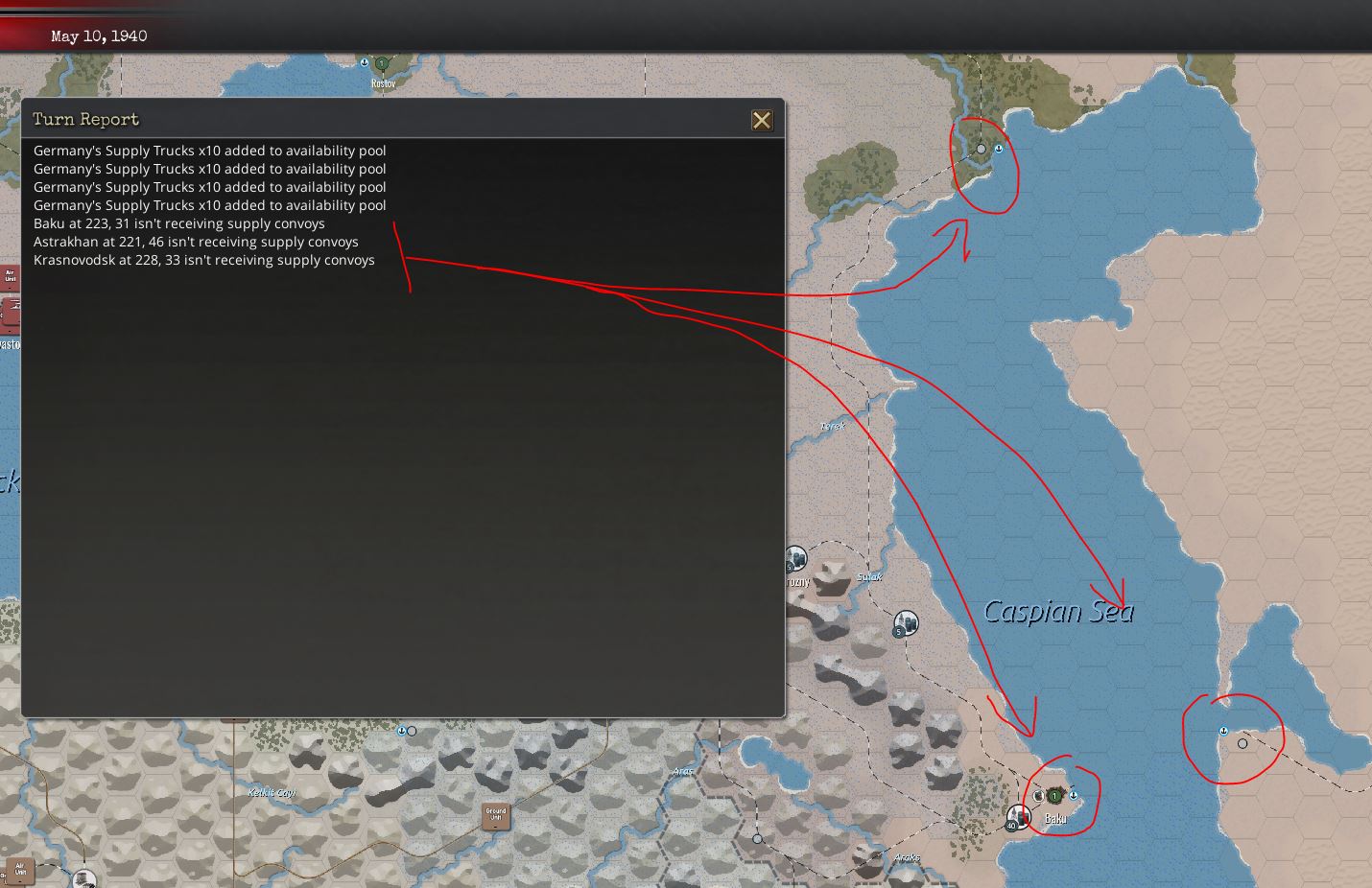Click the Terek river label
The height and width of the screenshot is (888, 1372).
(x=833, y=426)
